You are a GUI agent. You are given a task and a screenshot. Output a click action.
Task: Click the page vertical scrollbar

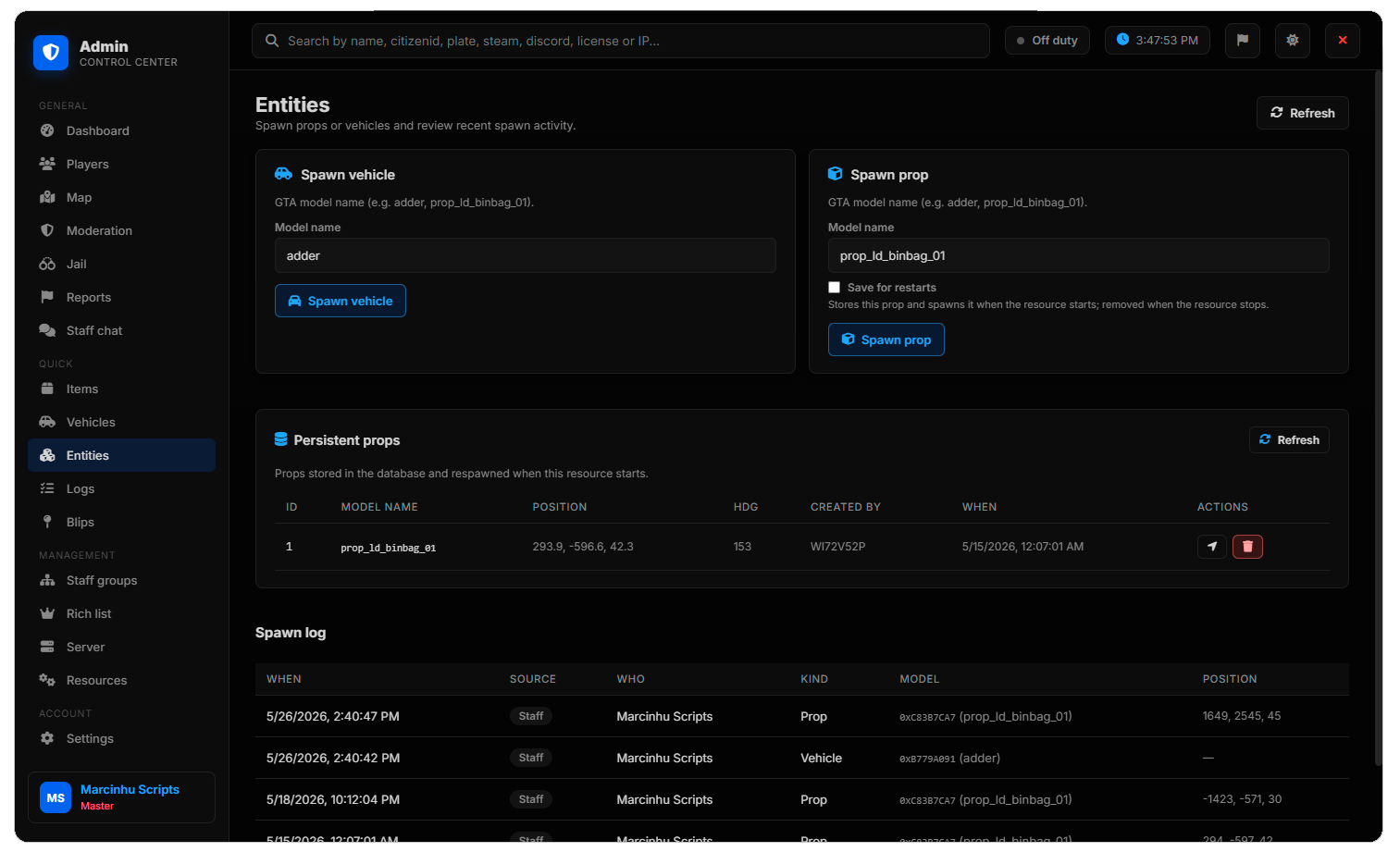[x=1378, y=416]
